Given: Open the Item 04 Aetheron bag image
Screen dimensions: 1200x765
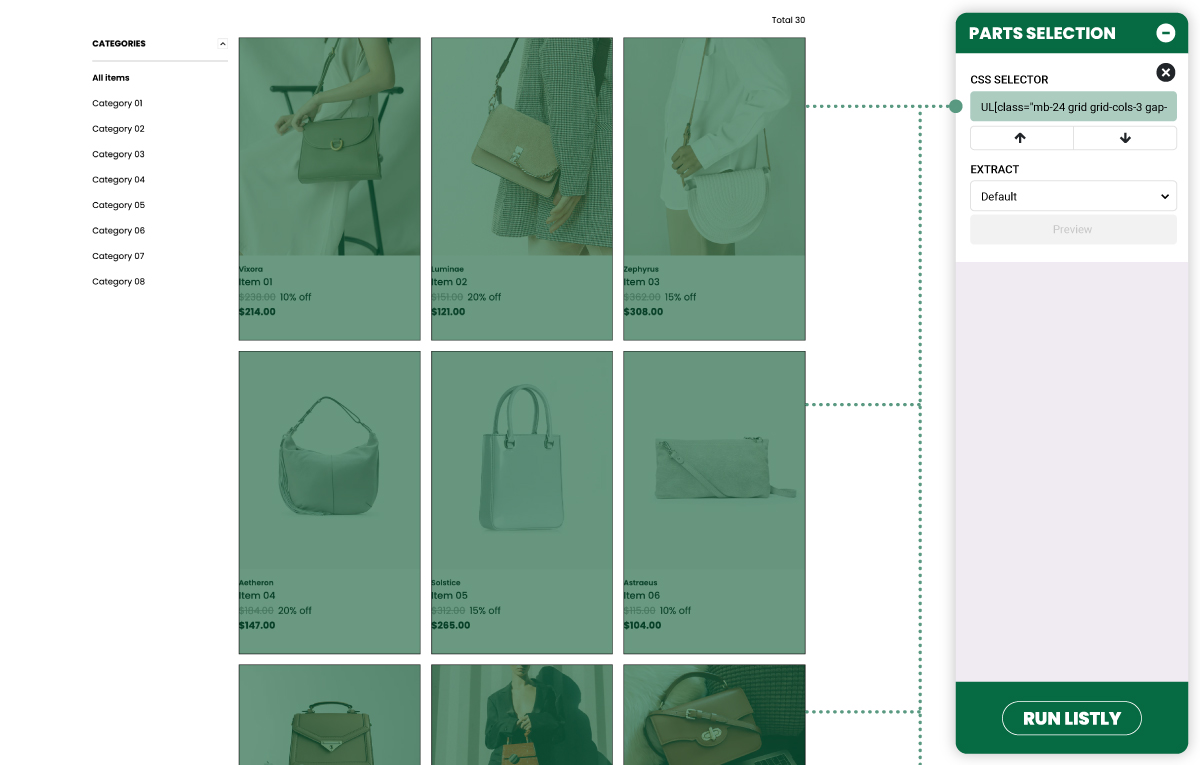Looking at the screenshot, I should 330,460.
